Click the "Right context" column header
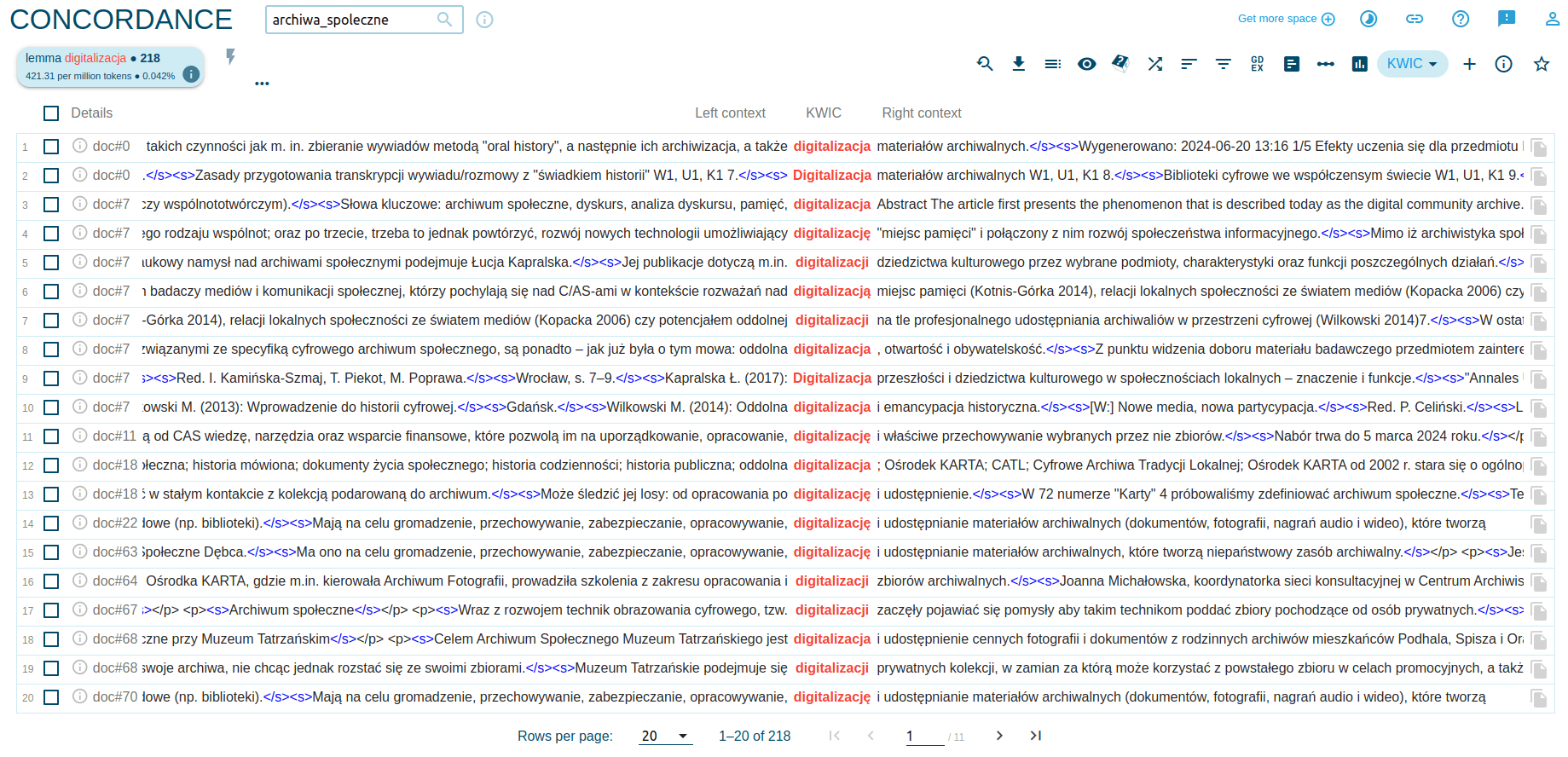Viewport: 1568px width, 757px height. [922, 113]
